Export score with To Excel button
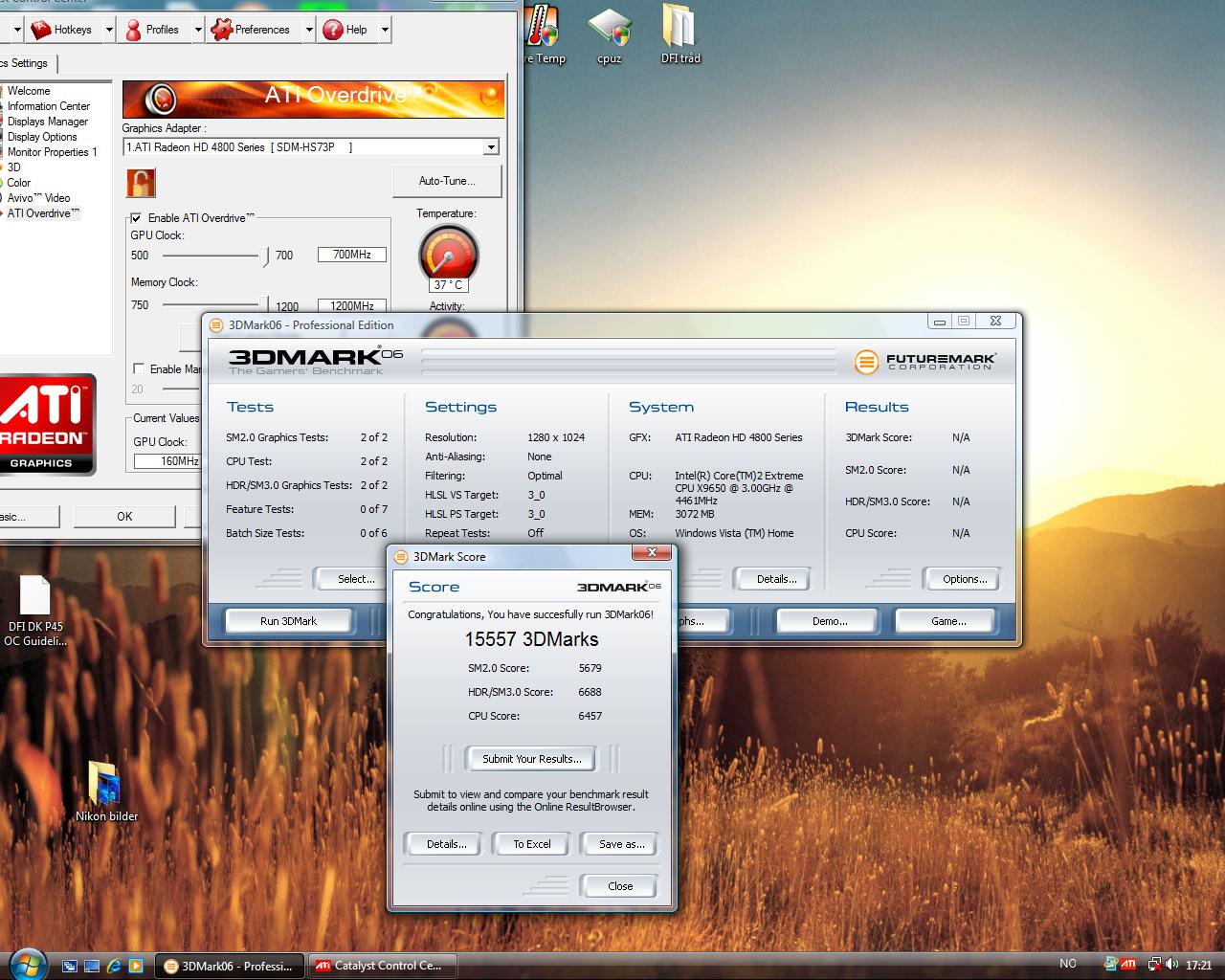This screenshot has width=1225, height=980. coord(532,844)
